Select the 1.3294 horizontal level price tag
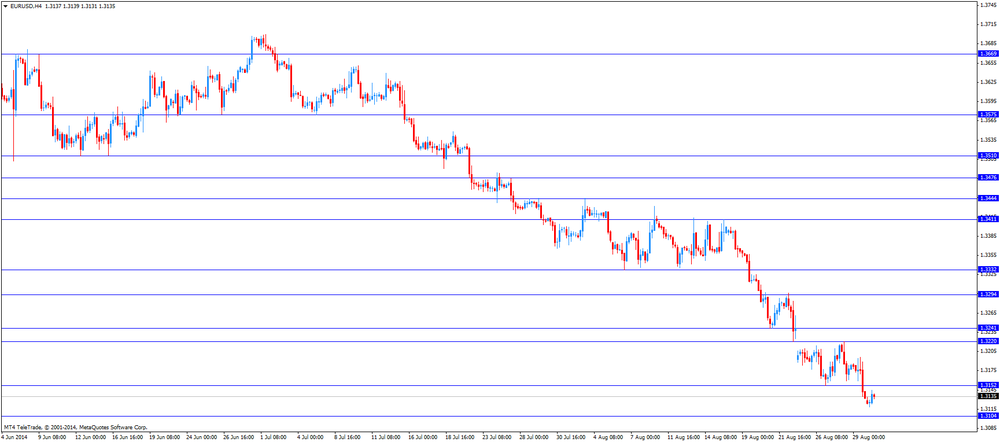The height and width of the screenshot is (442, 1000). pos(987,295)
